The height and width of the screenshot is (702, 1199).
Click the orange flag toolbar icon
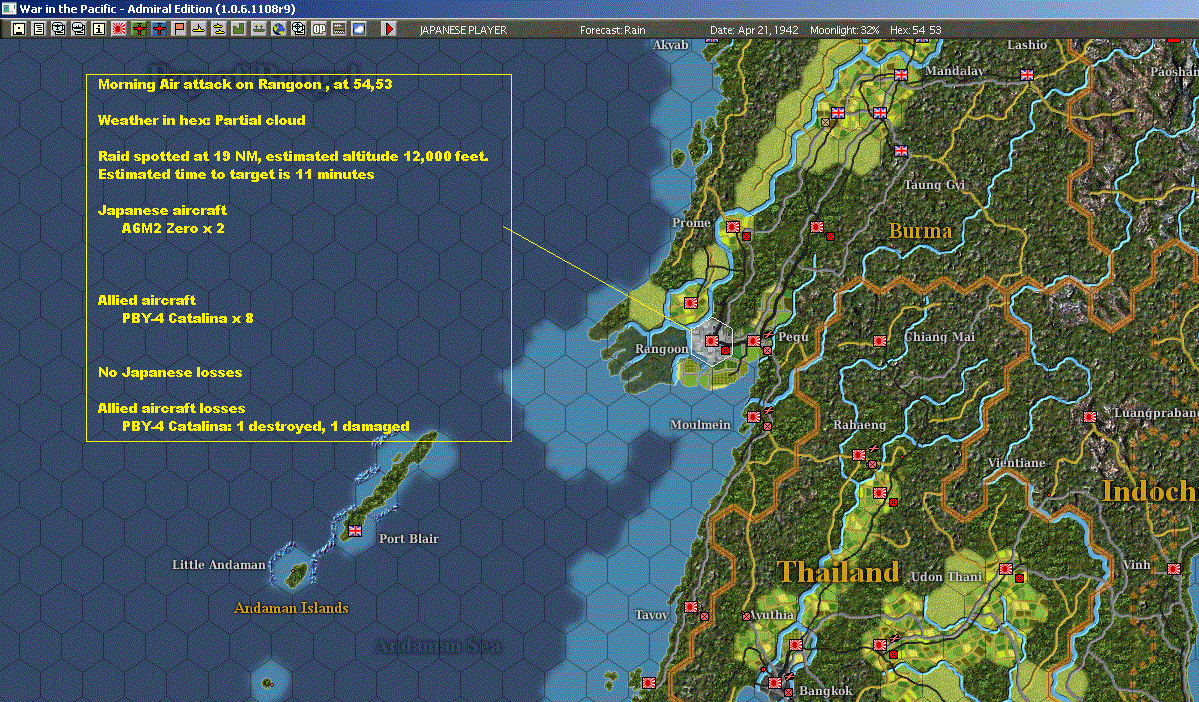[x=179, y=29]
